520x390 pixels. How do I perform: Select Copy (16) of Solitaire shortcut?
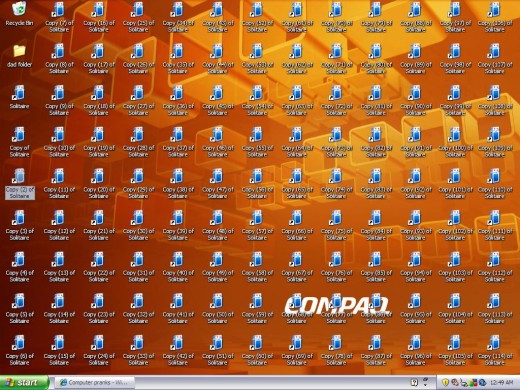click(99, 17)
